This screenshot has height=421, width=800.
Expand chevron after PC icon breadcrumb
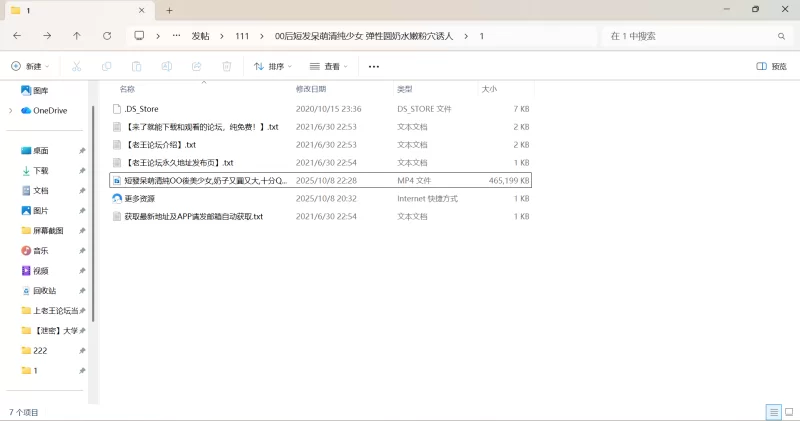point(158,36)
